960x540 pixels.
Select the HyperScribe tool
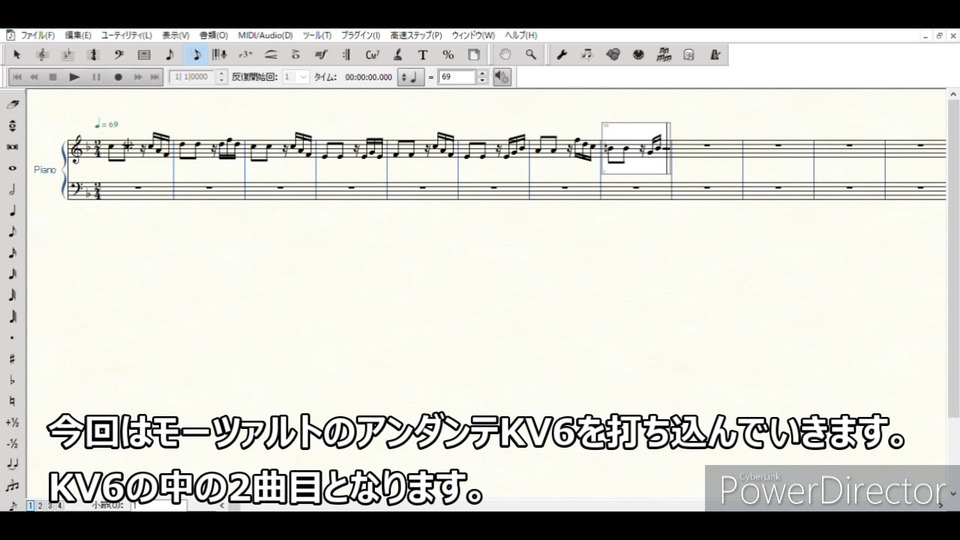(x=220, y=55)
